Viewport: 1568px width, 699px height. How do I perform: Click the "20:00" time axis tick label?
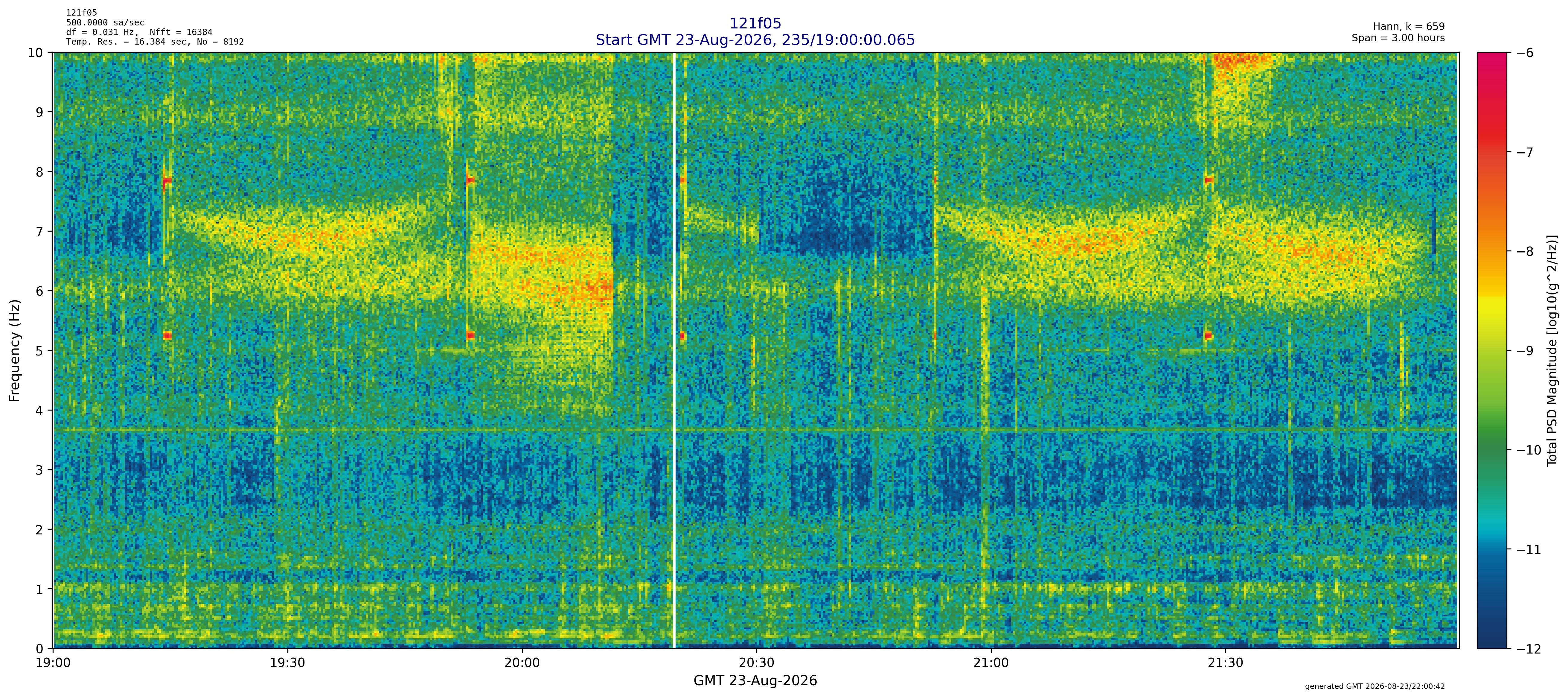(x=522, y=662)
